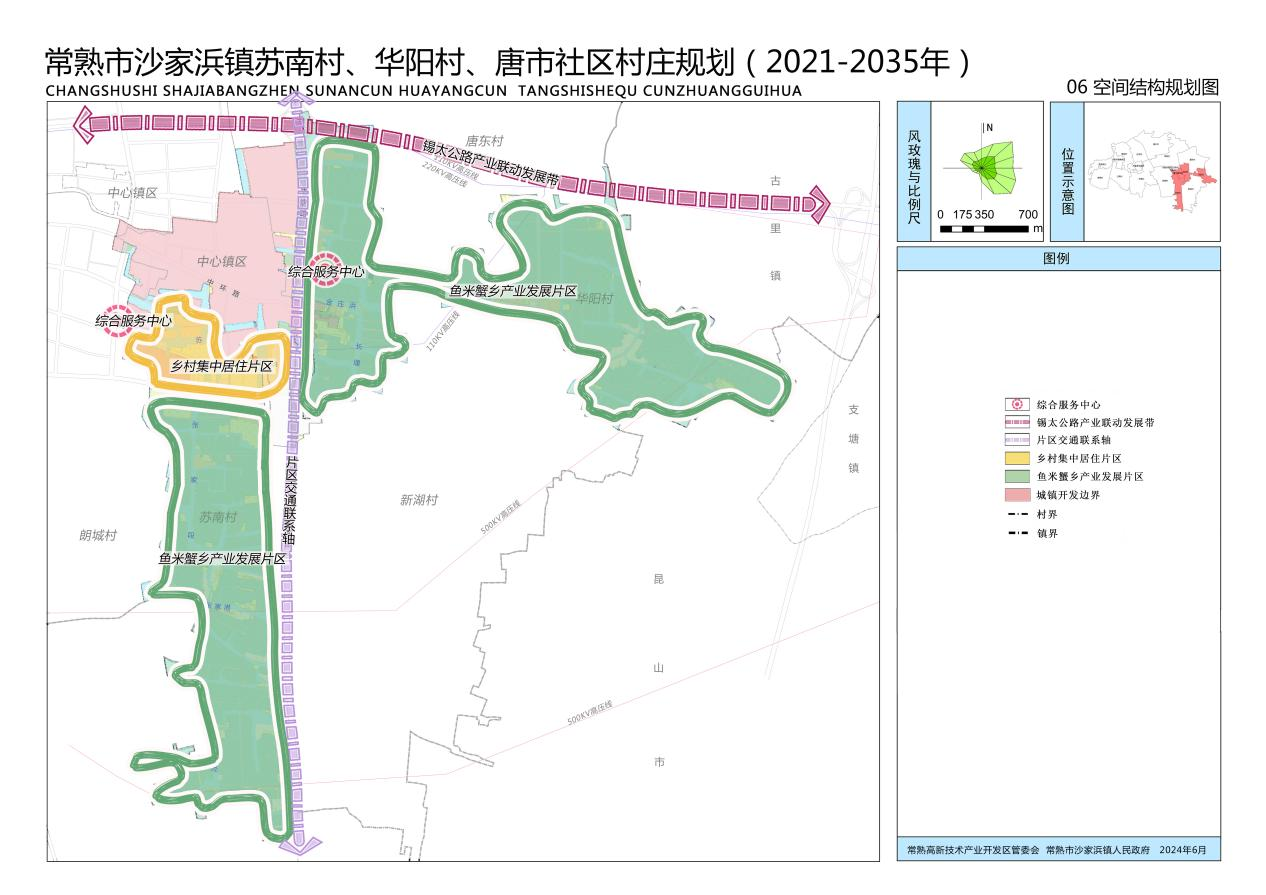Click the green 鱼米蟹乡产业发展片区 legend swatch

tap(1017, 477)
